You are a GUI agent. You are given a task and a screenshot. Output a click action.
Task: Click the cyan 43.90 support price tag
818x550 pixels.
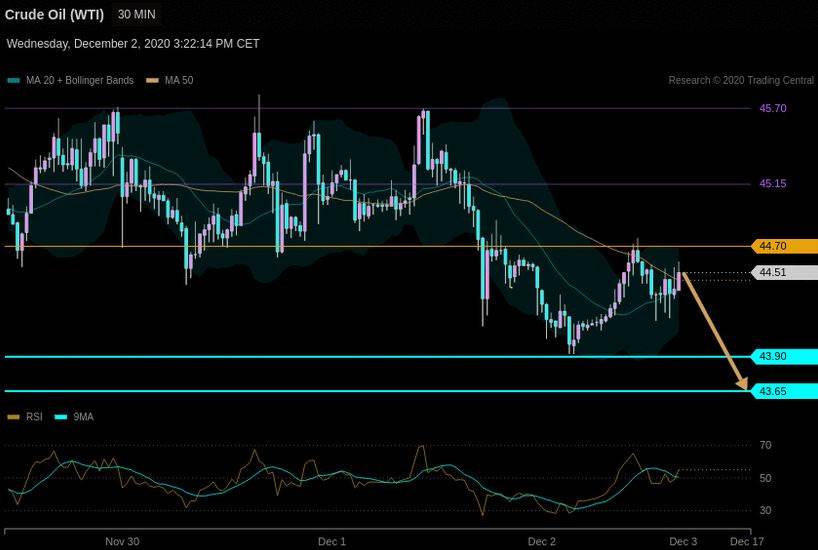tap(785, 356)
